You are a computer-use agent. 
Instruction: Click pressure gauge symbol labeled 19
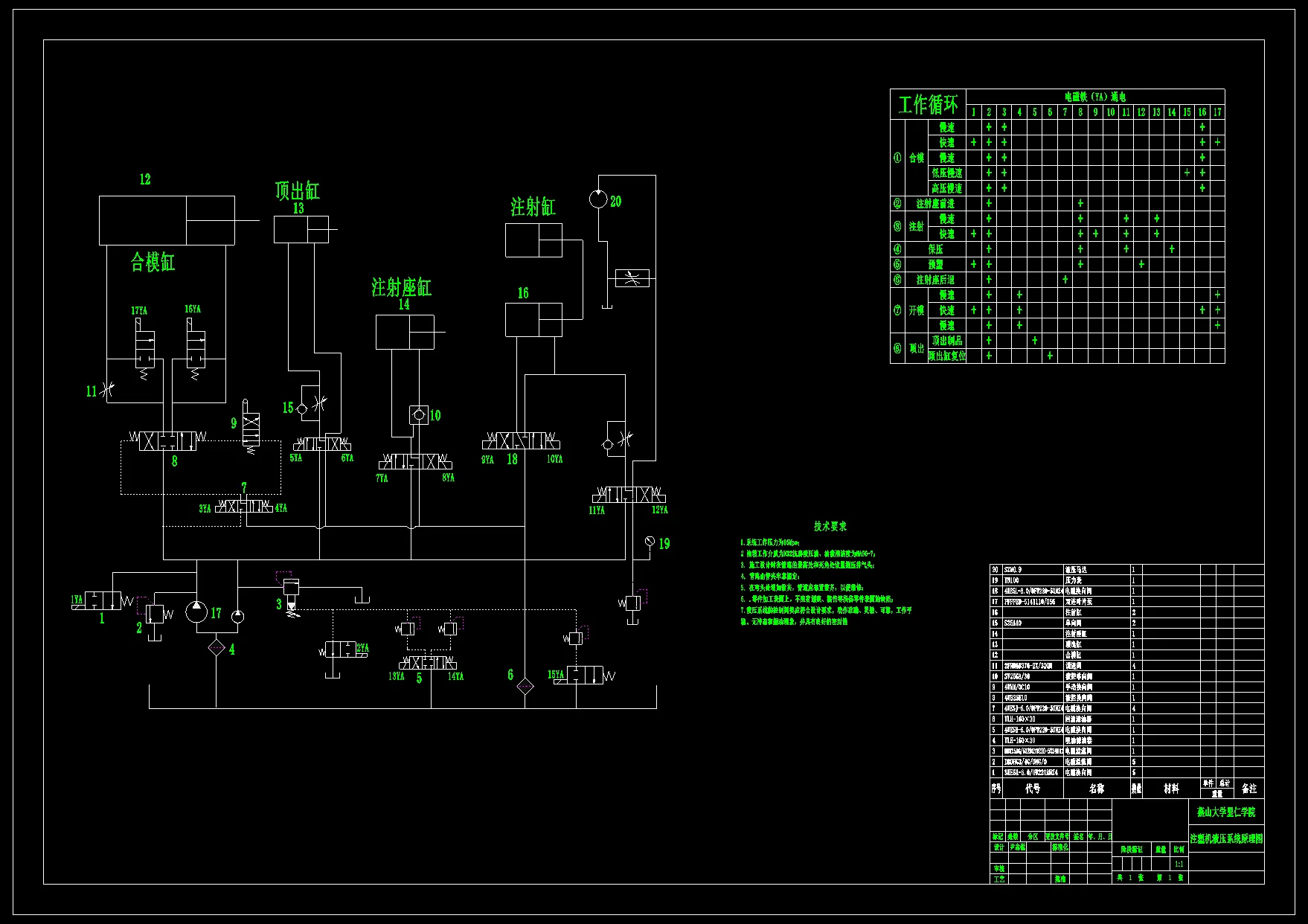pos(650,541)
